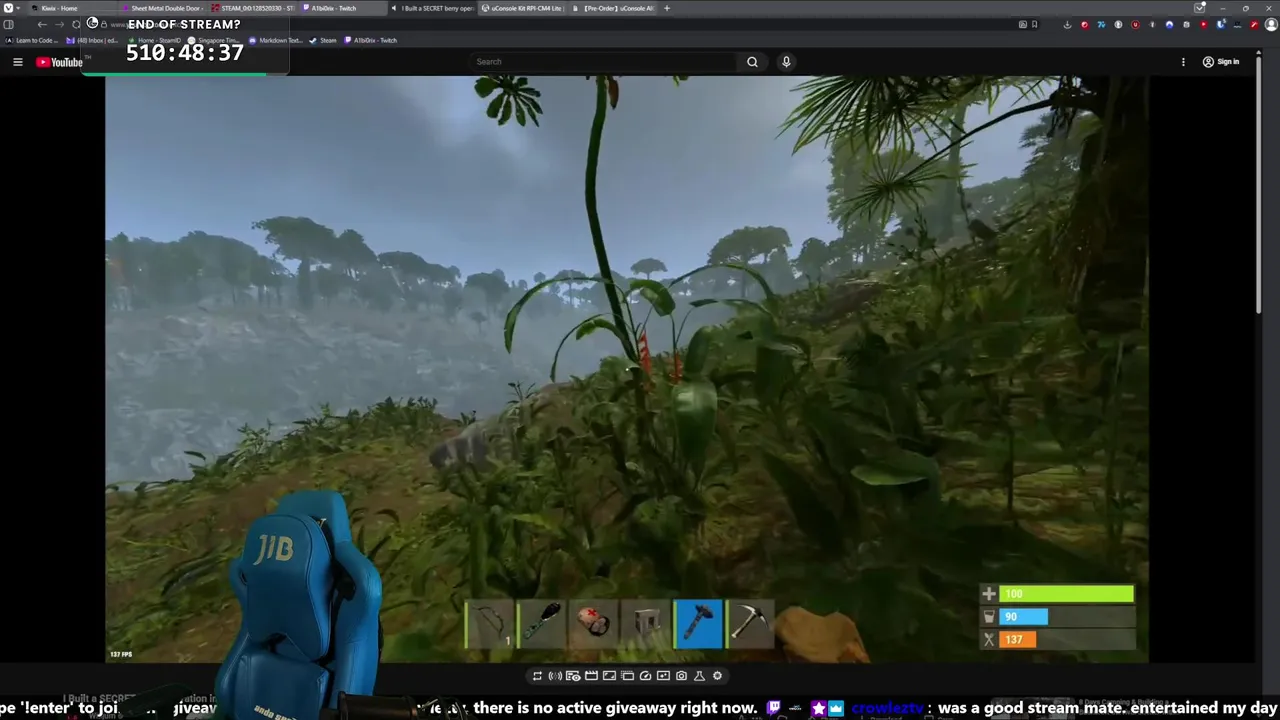Go back with the browser back arrow

click(x=42, y=24)
